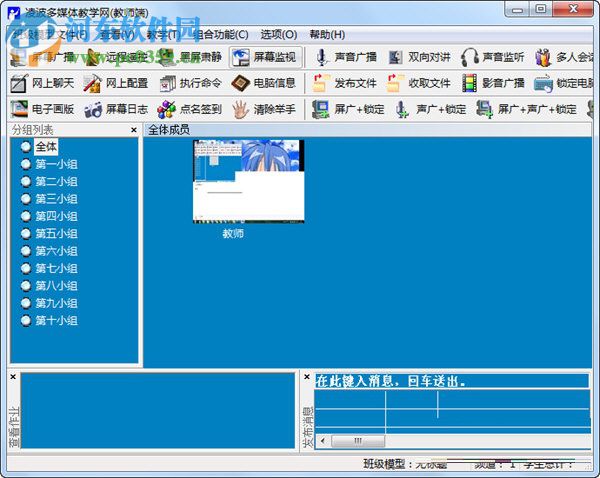Close the bottom-left log panel
The width and height of the screenshot is (600, 478).
tap(13, 377)
